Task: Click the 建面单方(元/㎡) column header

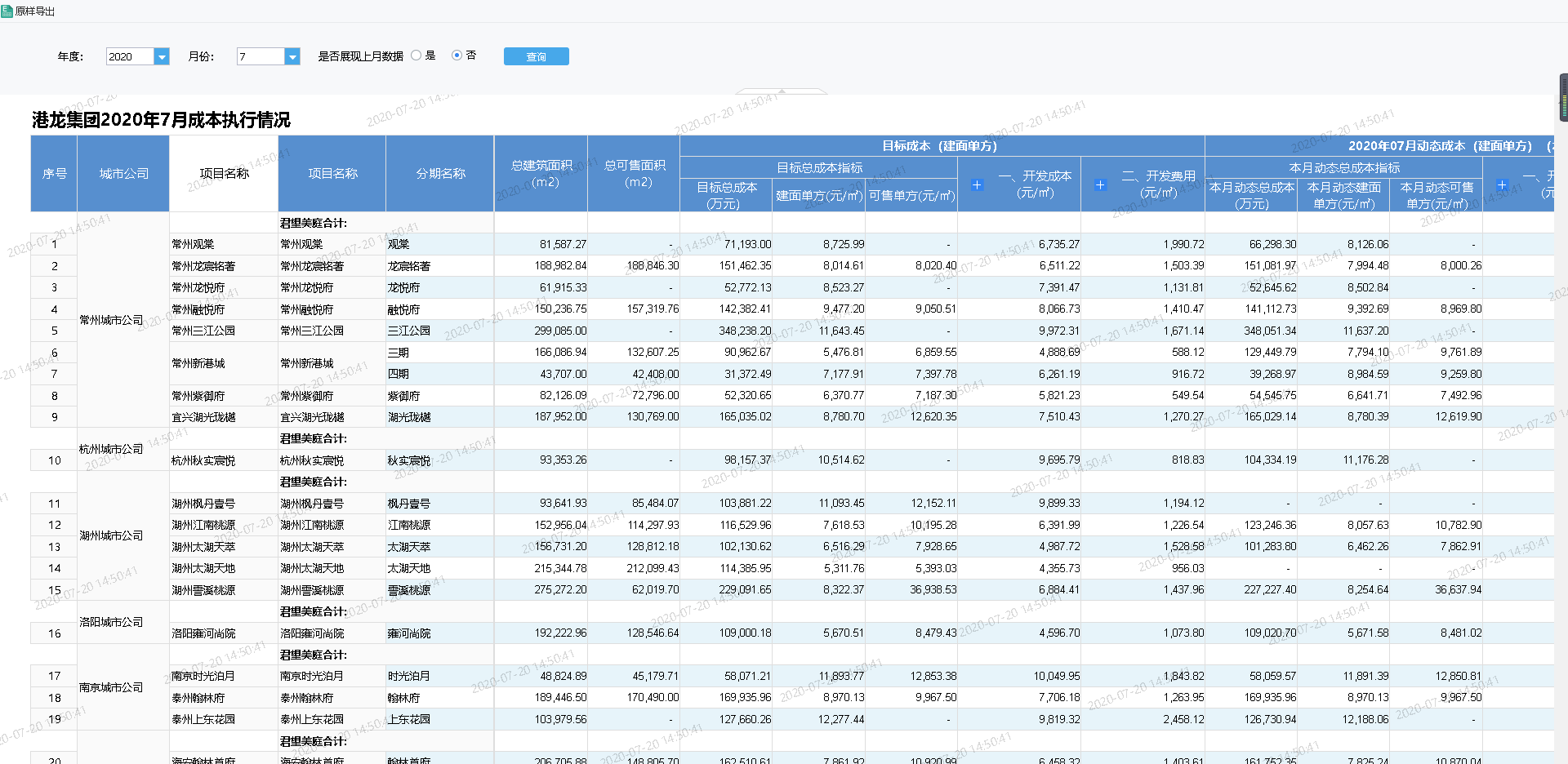Action: pos(818,195)
